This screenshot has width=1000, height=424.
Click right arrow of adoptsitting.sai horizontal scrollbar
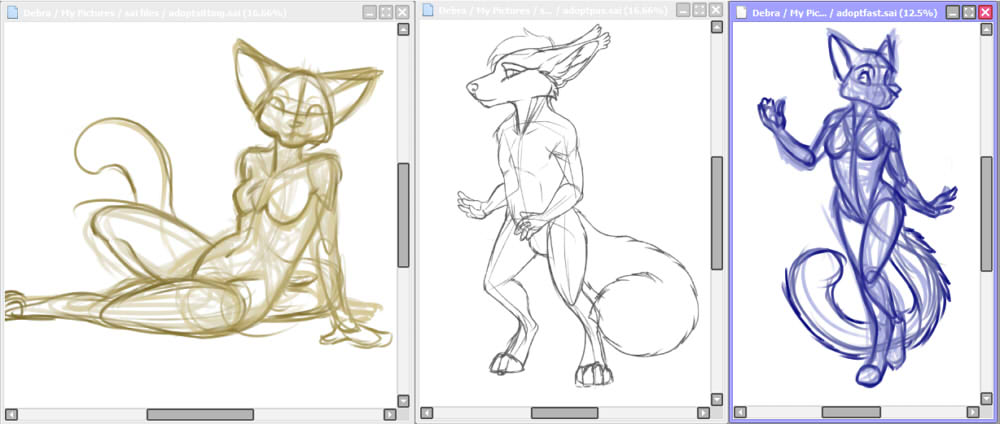pos(390,414)
